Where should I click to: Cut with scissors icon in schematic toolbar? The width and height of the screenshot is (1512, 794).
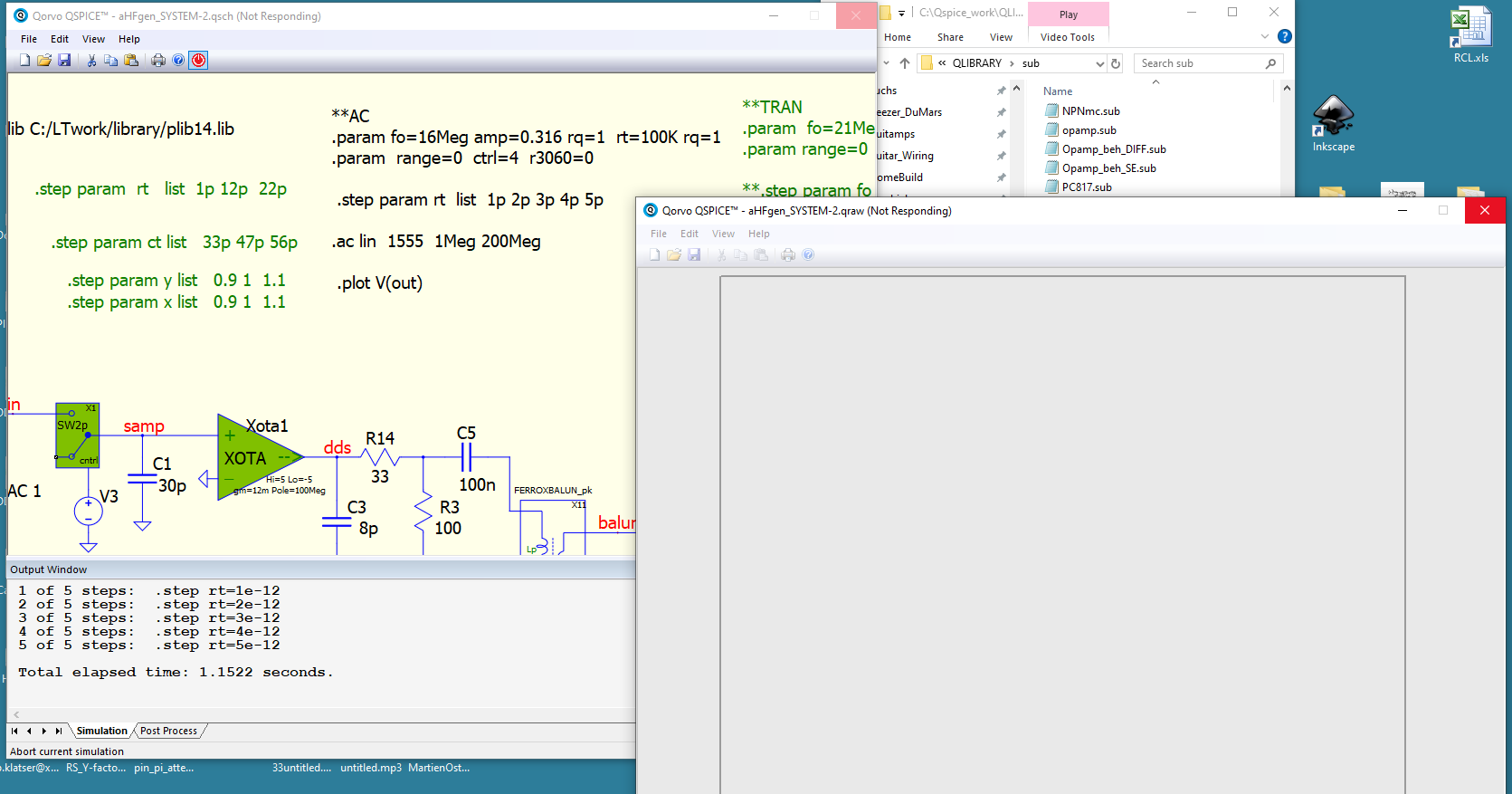pos(91,61)
